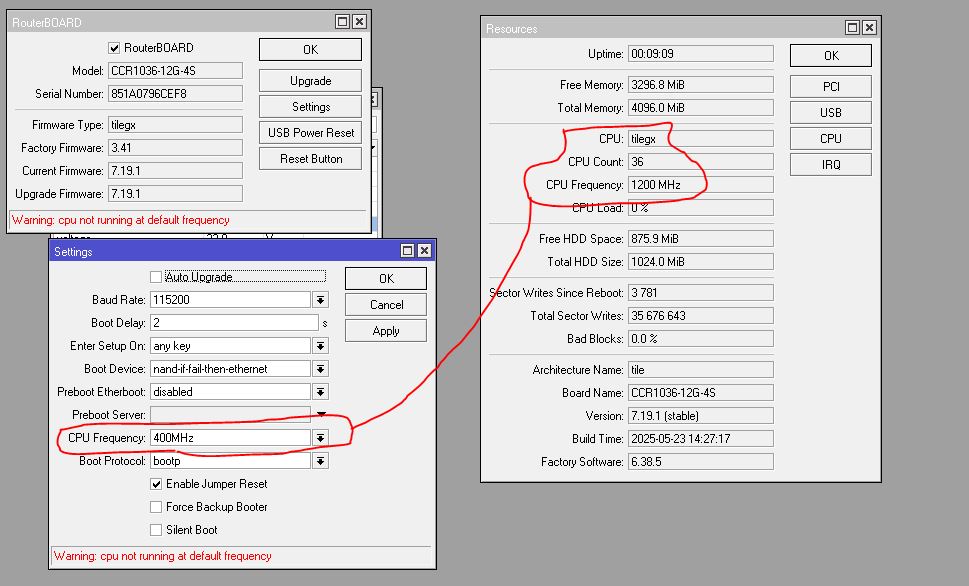This screenshot has height=586, width=969.
Task: Click OK in the Settings window
Action: [x=386, y=279]
